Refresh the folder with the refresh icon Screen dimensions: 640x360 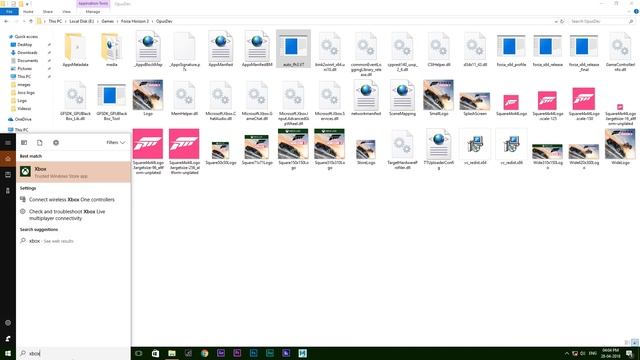tap(562, 21)
